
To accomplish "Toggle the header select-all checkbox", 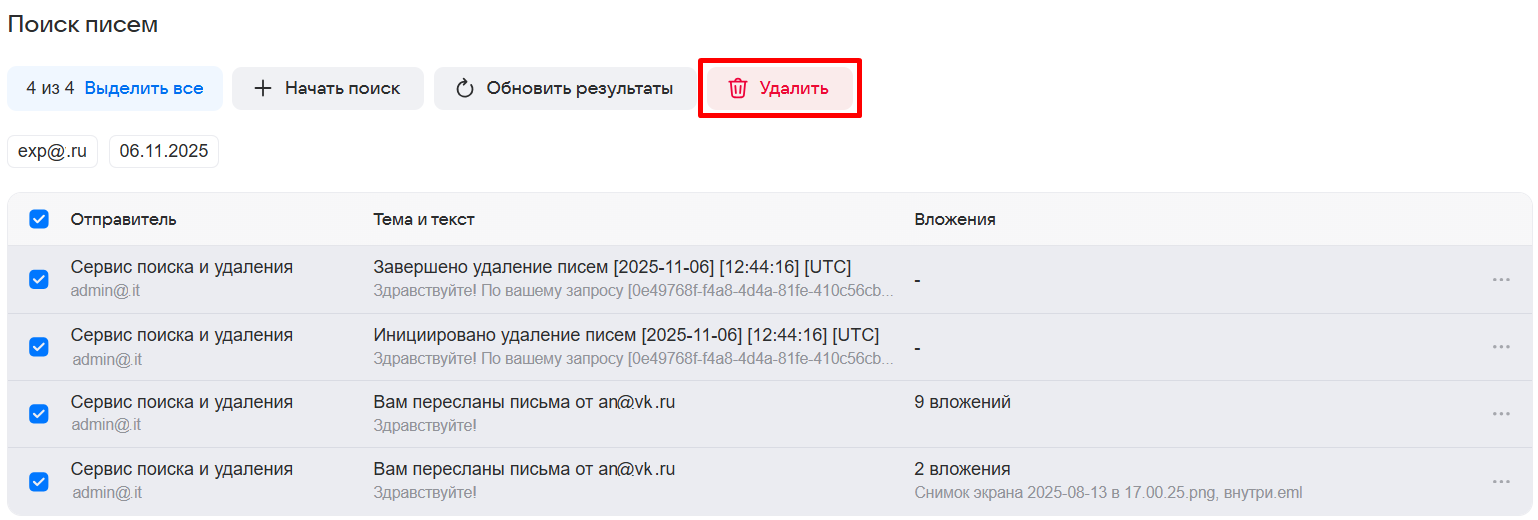I will coord(39,219).
